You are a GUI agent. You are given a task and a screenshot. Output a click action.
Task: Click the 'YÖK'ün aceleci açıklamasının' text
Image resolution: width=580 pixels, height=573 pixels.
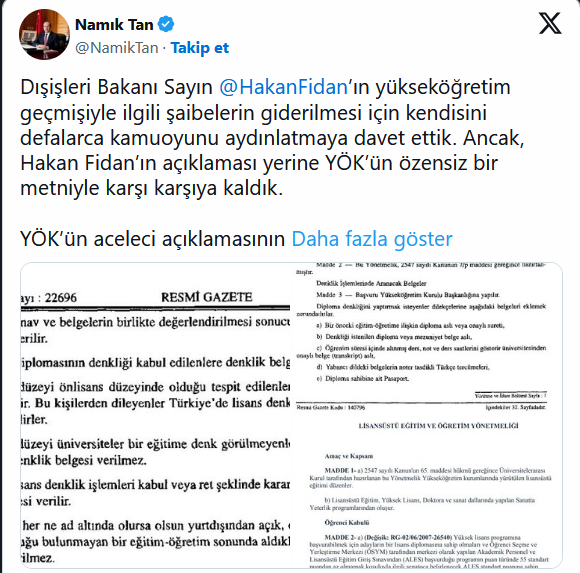(x=152, y=239)
